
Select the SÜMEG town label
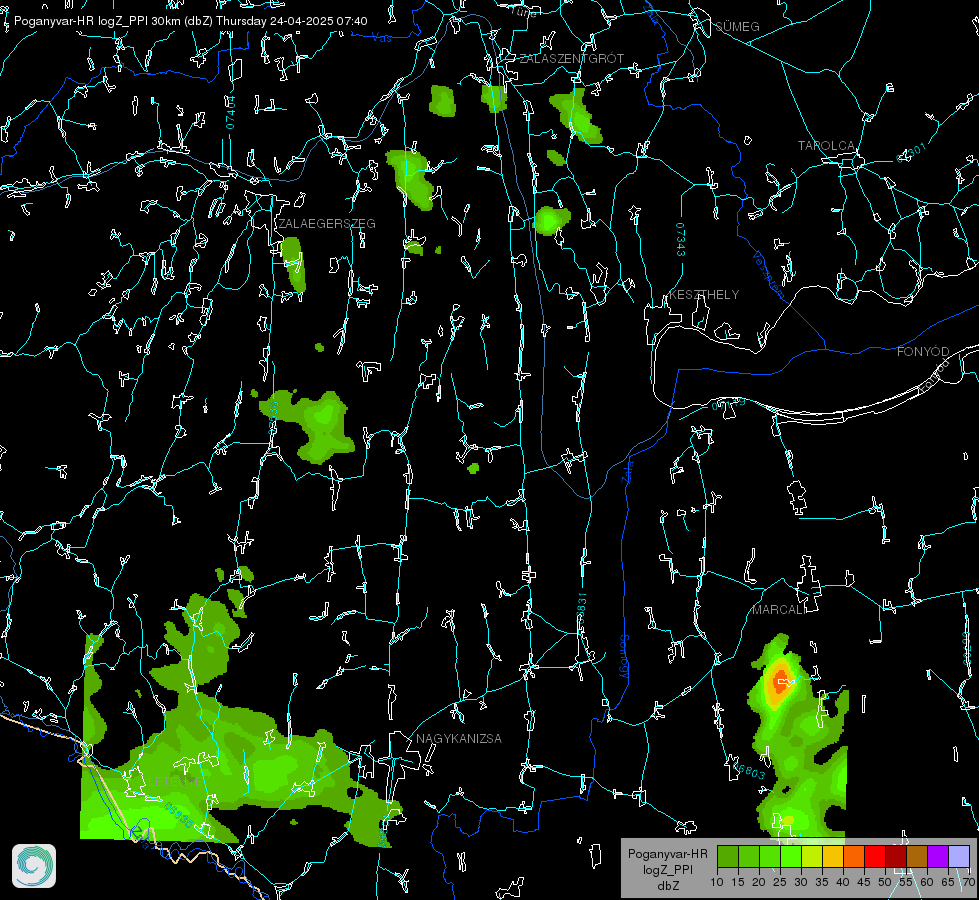tap(737, 26)
